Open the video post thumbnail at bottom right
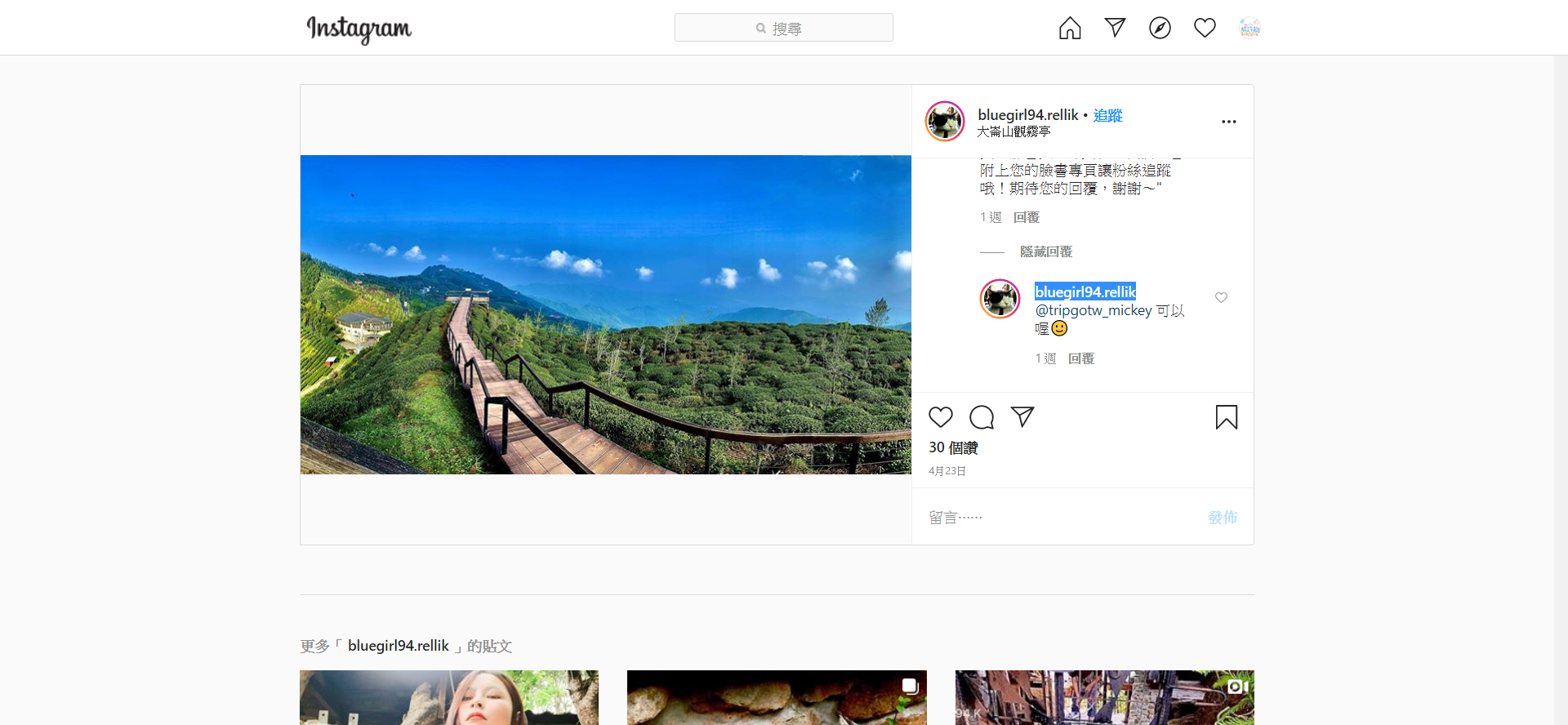Image resolution: width=1568 pixels, height=725 pixels. point(1104,697)
